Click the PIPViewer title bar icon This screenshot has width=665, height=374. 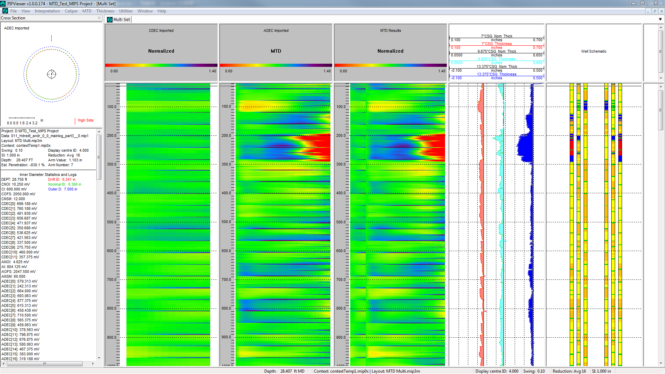[x=3, y=3]
